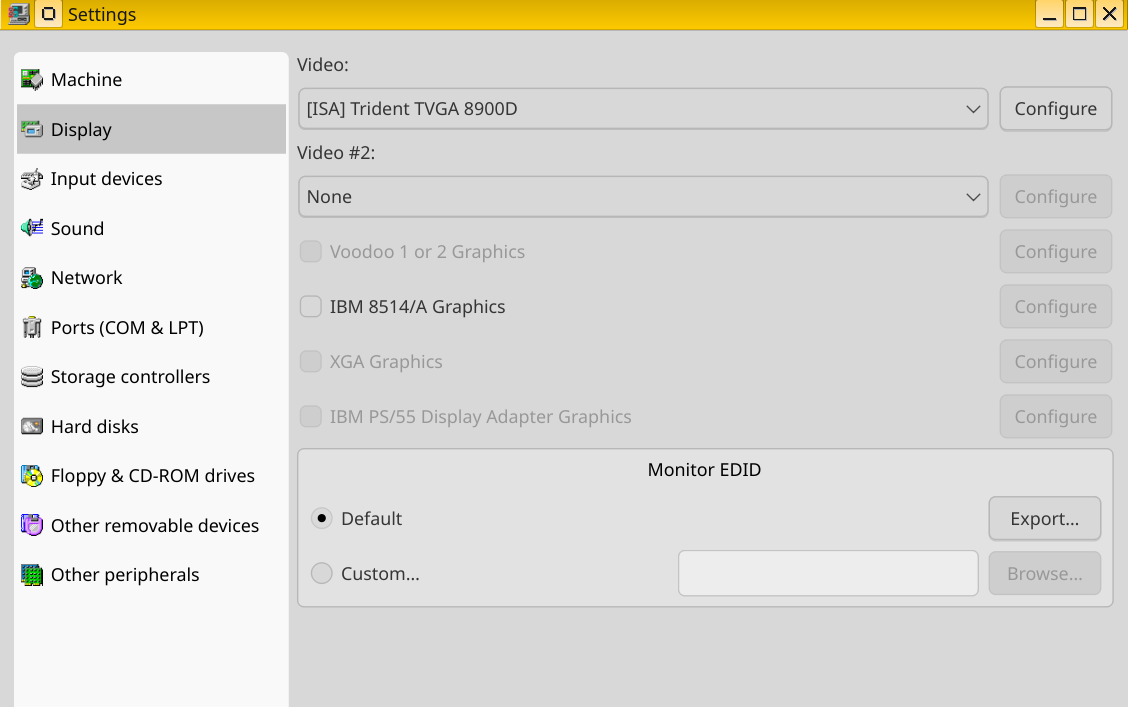Open the Display settings category
The width and height of the screenshot is (1128, 707).
point(81,130)
